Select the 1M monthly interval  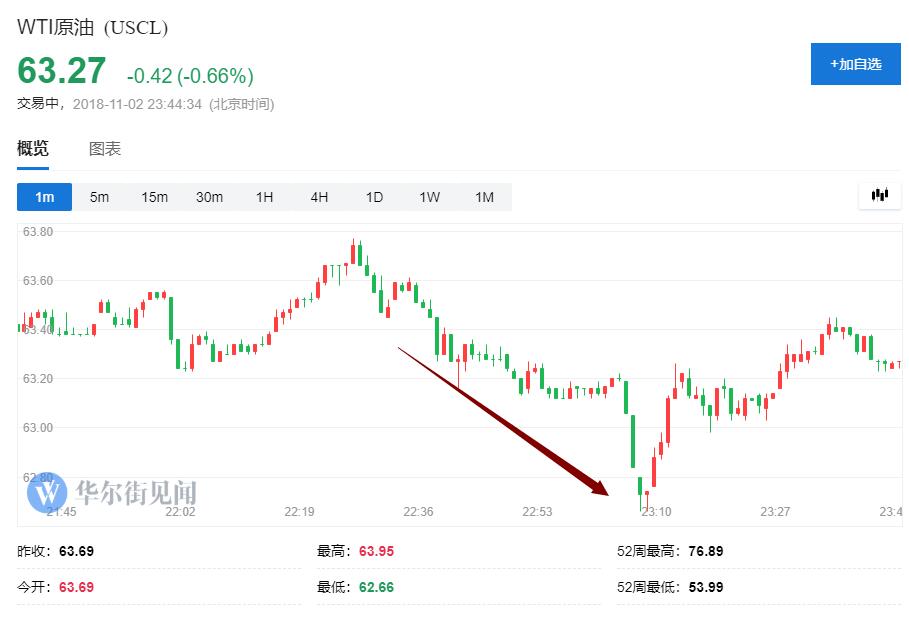(x=484, y=197)
